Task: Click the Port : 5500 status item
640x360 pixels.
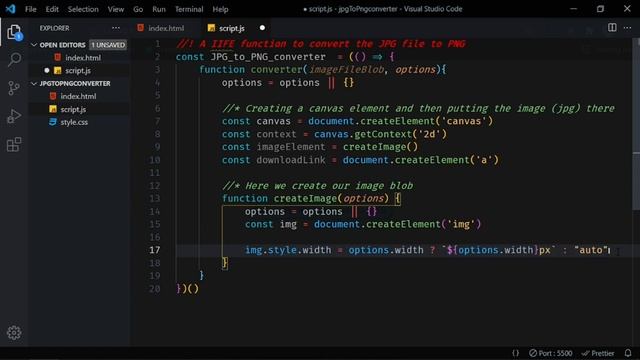Action: coord(551,353)
